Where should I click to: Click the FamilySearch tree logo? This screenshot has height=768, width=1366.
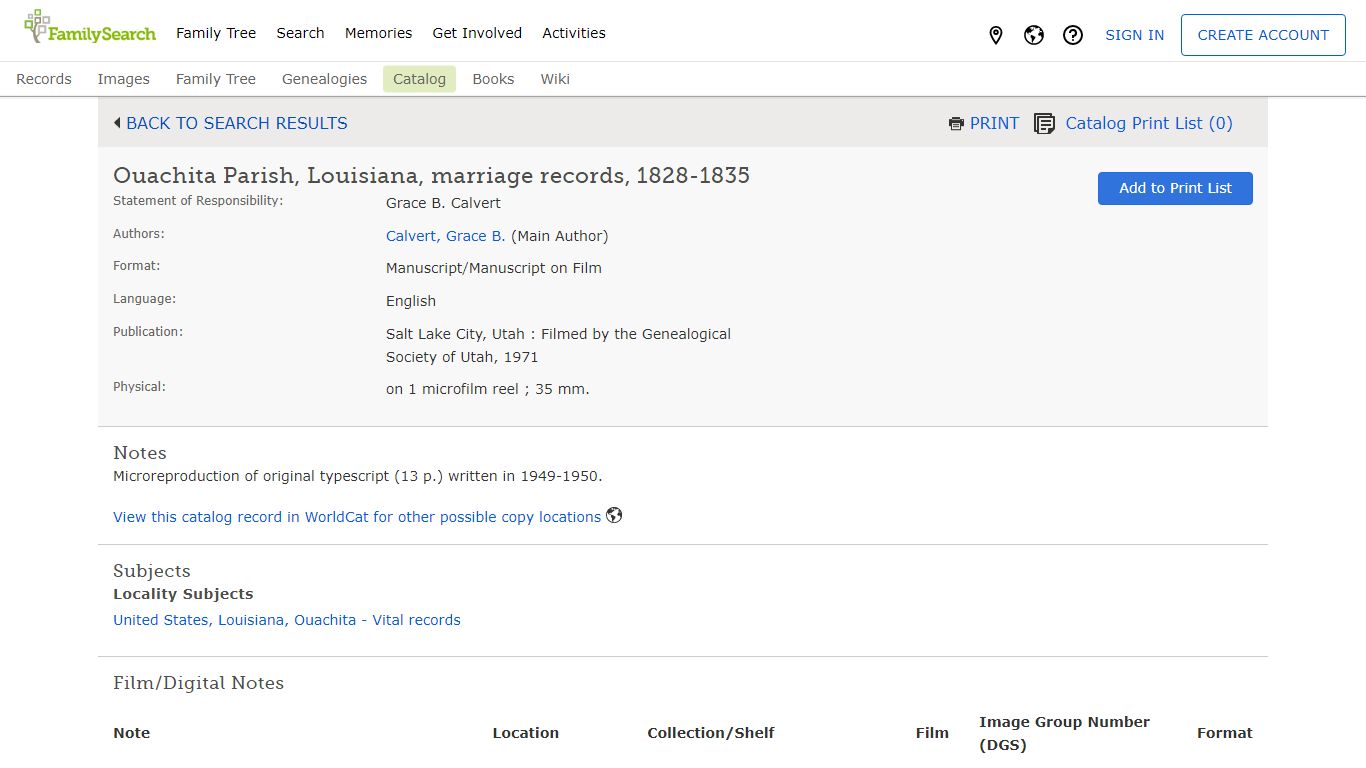click(90, 28)
